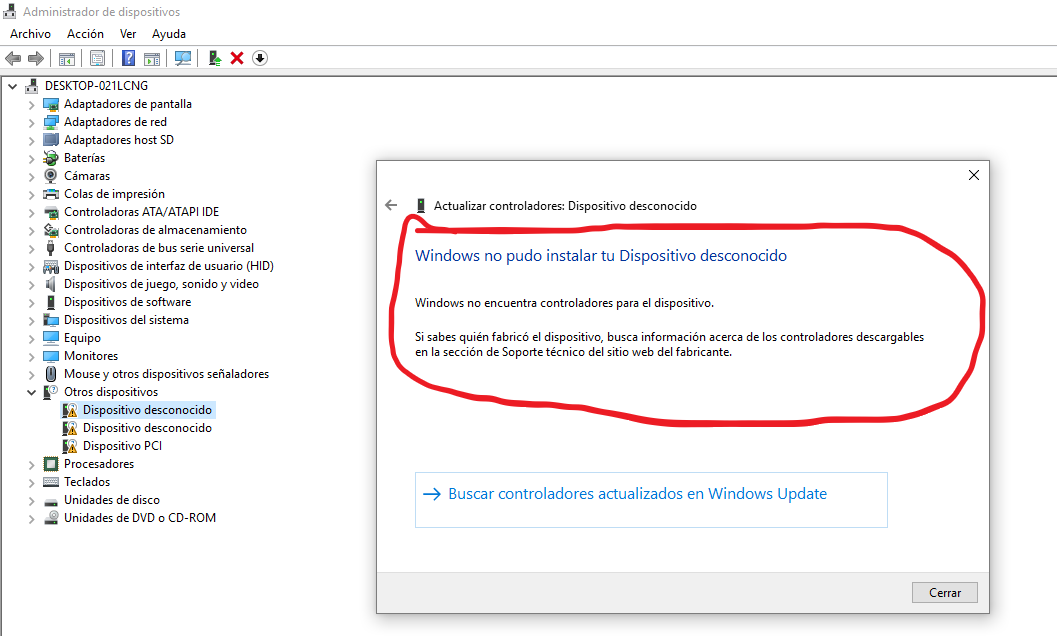This screenshot has height=636, width=1057.
Task: Expand Dispositivos de interfaz de usuario (HID)
Action: click(x=31, y=266)
